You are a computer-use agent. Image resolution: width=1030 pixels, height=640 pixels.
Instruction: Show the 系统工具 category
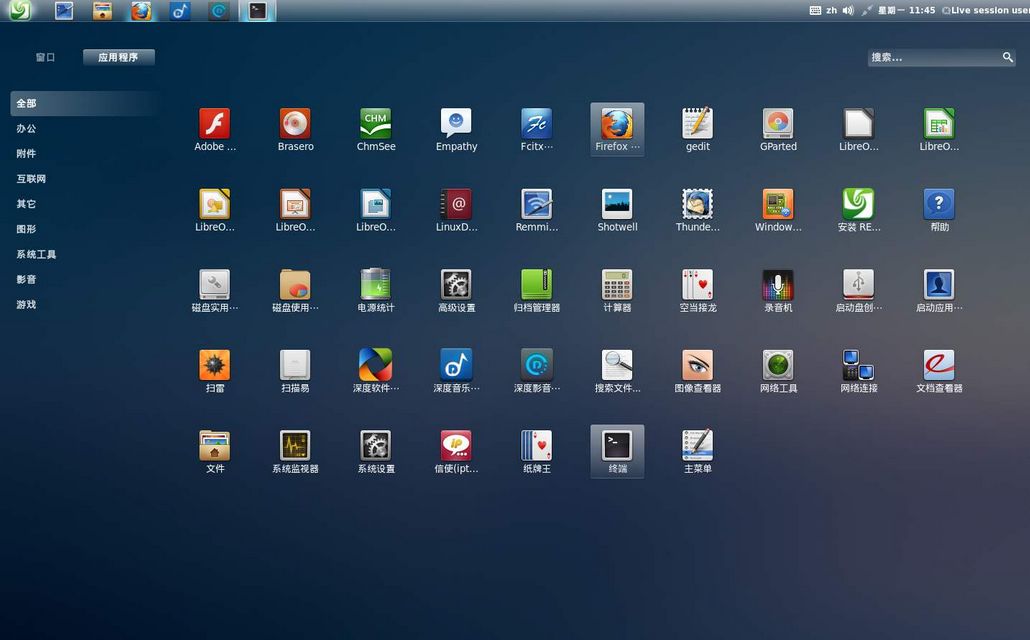36,255
